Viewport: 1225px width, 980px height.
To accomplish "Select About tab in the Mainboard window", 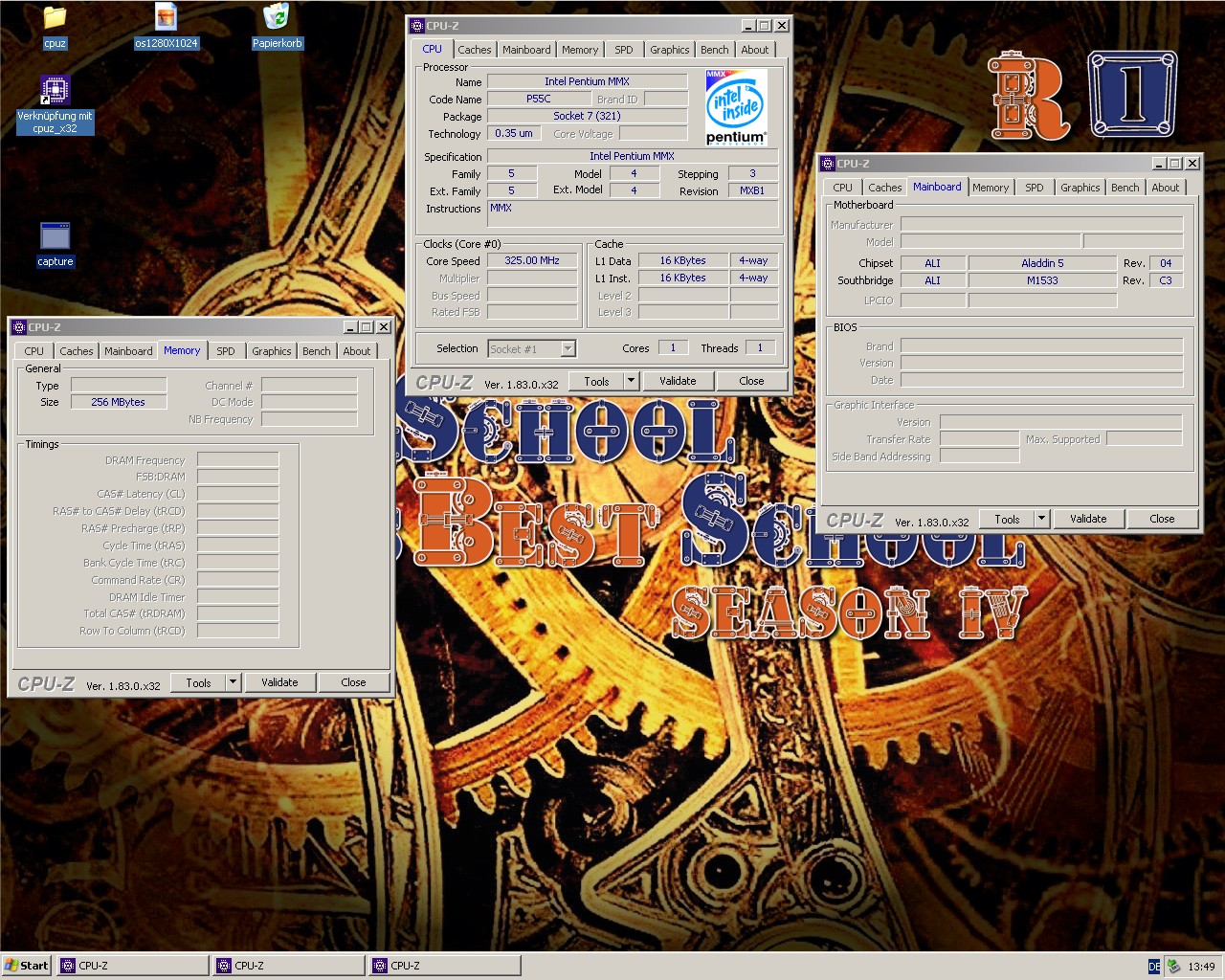I will point(1166,188).
